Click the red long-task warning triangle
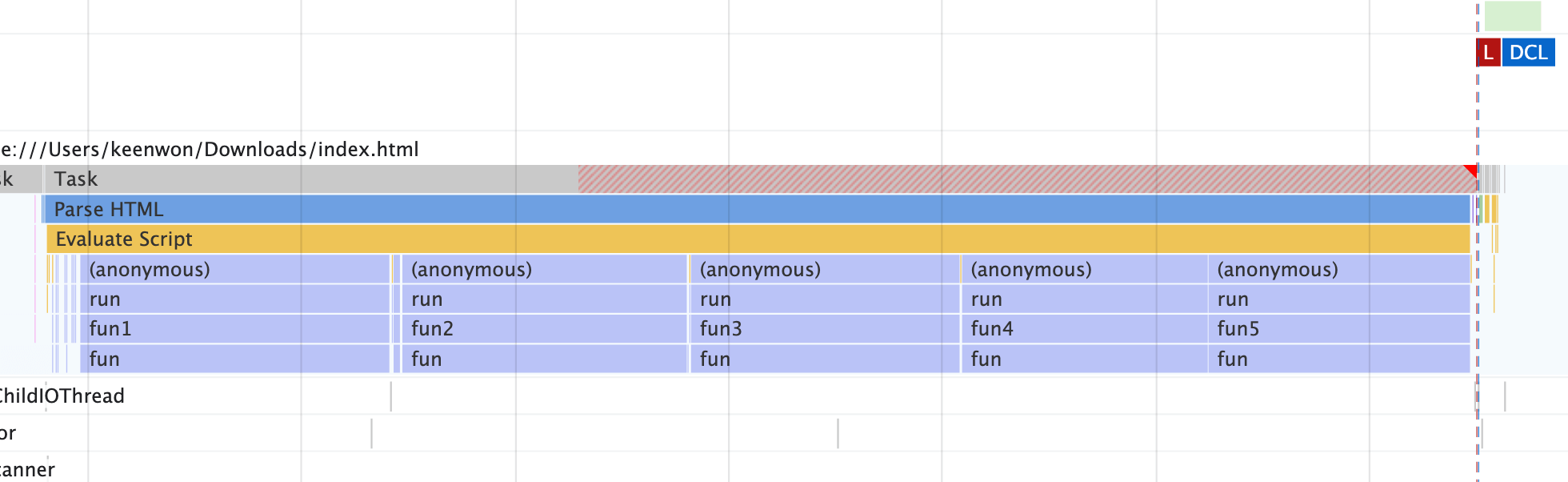Viewport: 1568px width, 482px height. [x=1470, y=170]
